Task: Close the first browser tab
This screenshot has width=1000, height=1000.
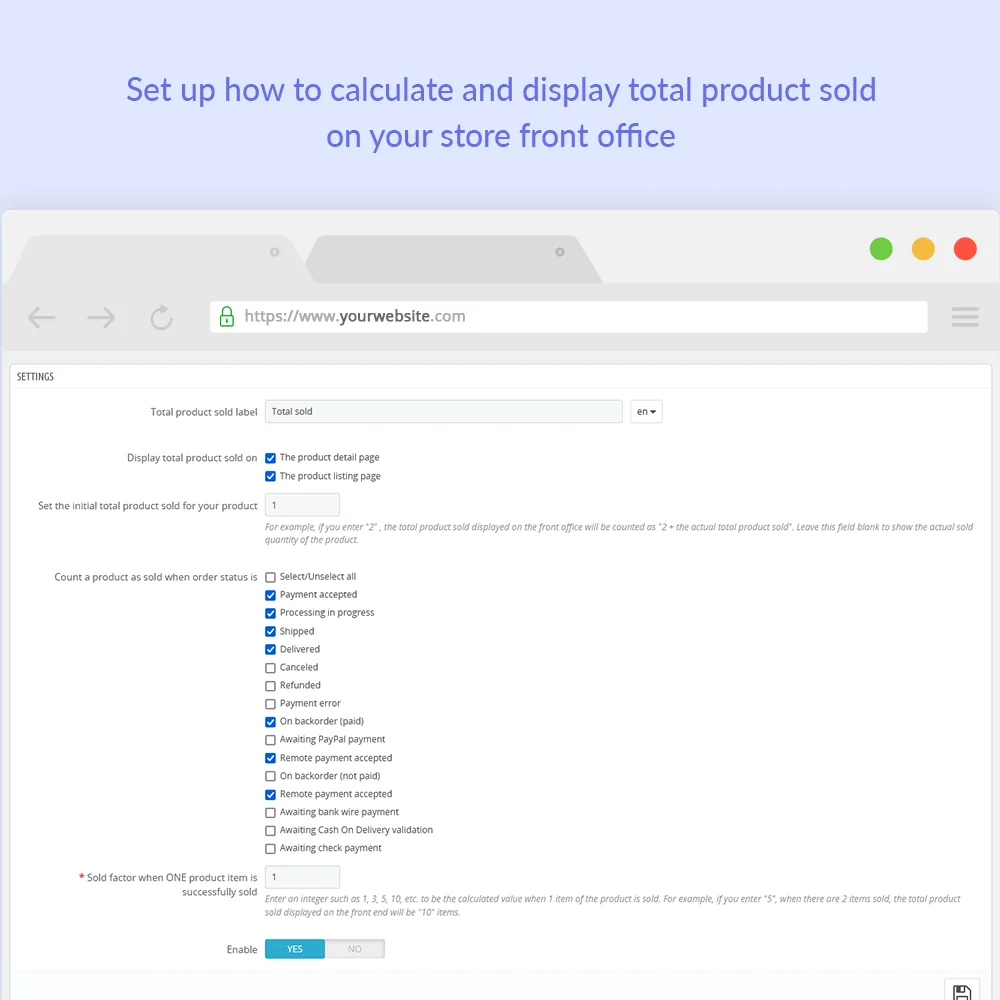Action: click(x=274, y=252)
